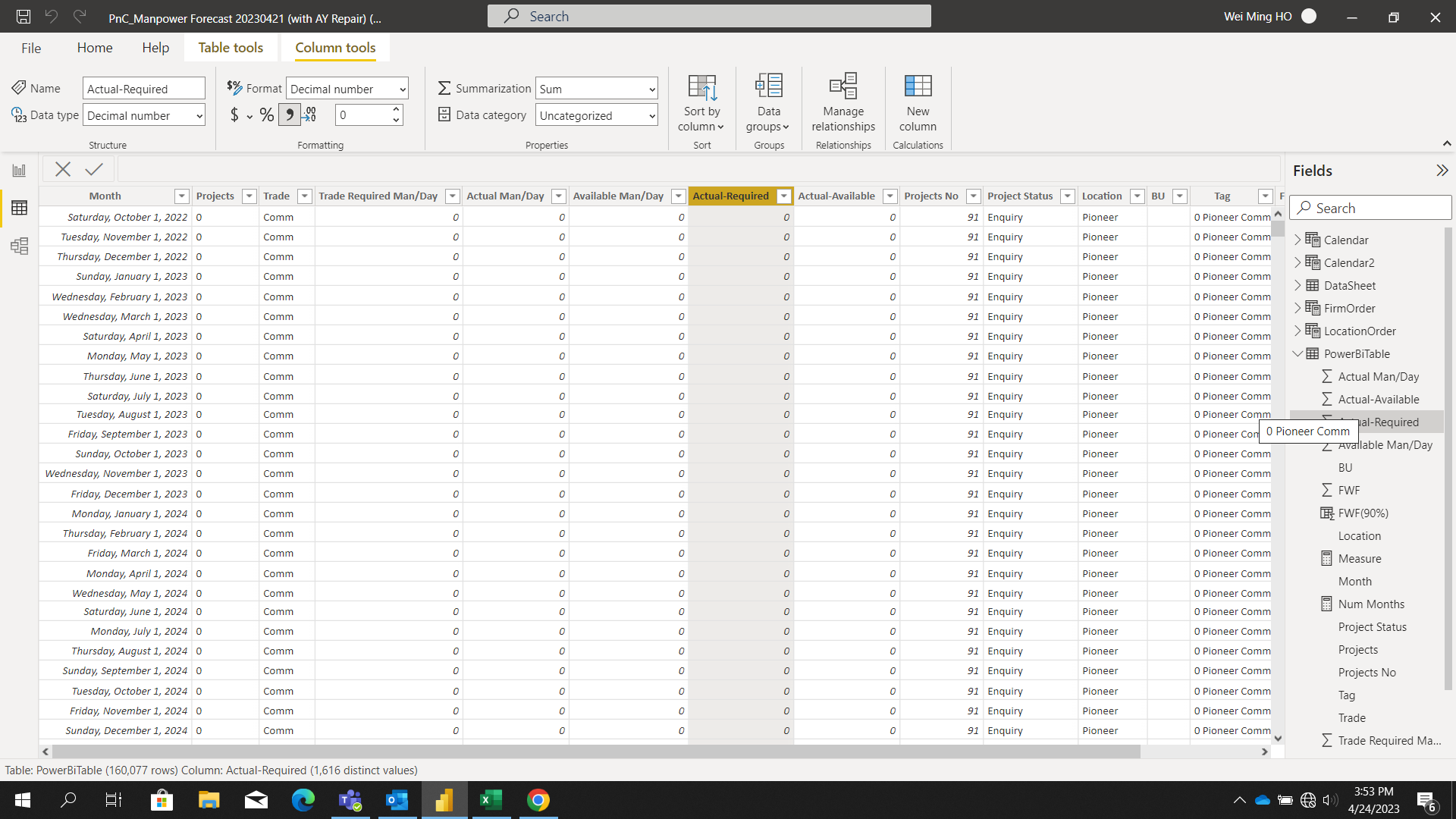
Task: Open the File menu
Action: pyautogui.click(x=31, y=48)
